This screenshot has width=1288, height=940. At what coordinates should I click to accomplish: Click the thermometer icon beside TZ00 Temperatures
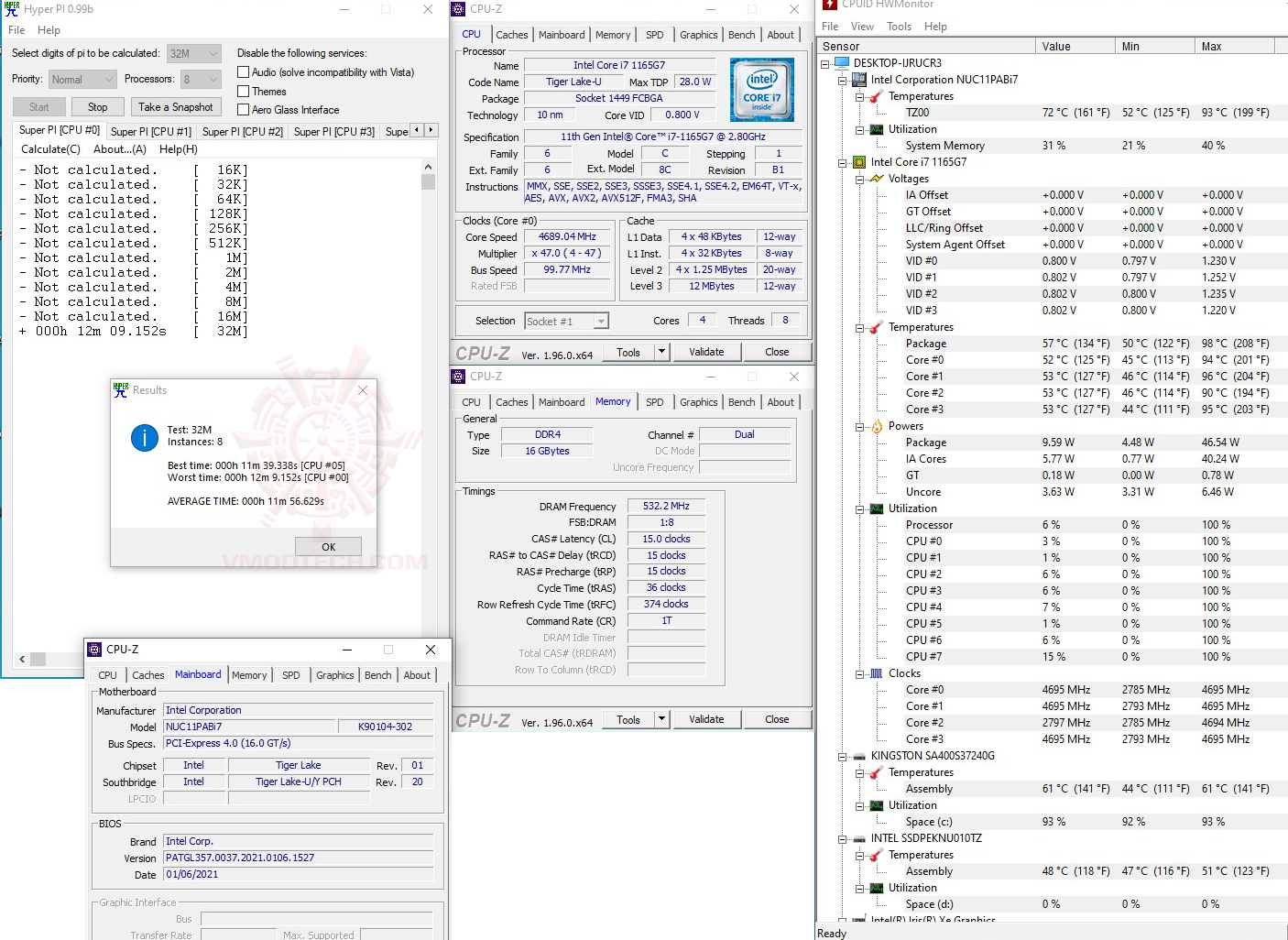tap(877, 96)
